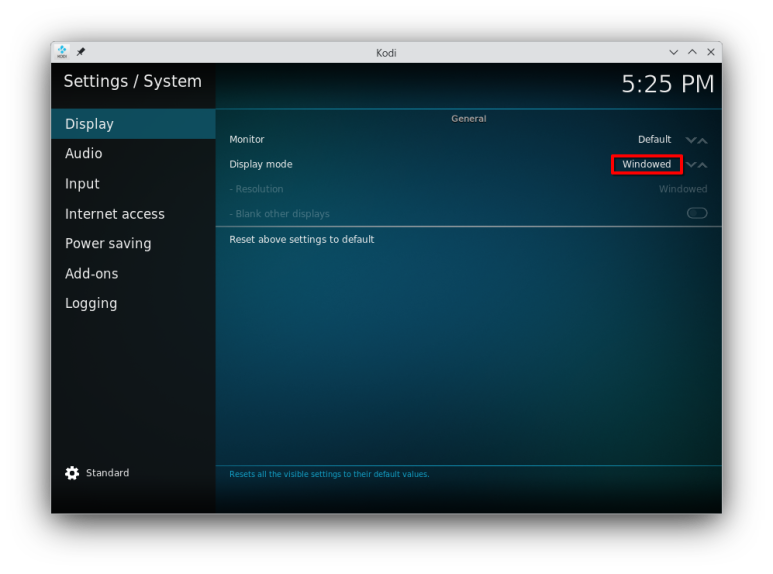Click the Display mode down arrow

point(691,165)
